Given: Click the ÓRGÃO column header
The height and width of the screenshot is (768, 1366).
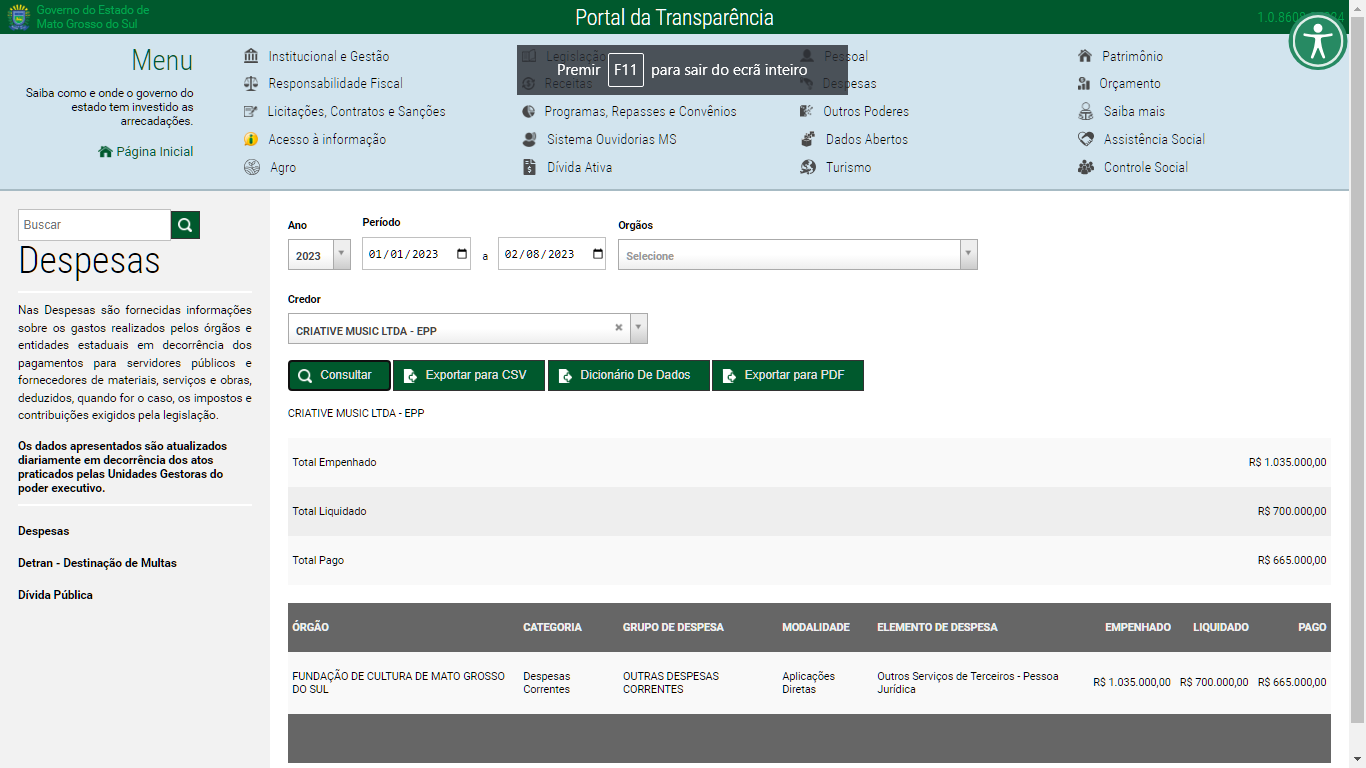Looking at the screenshot, I should (310, 627).
